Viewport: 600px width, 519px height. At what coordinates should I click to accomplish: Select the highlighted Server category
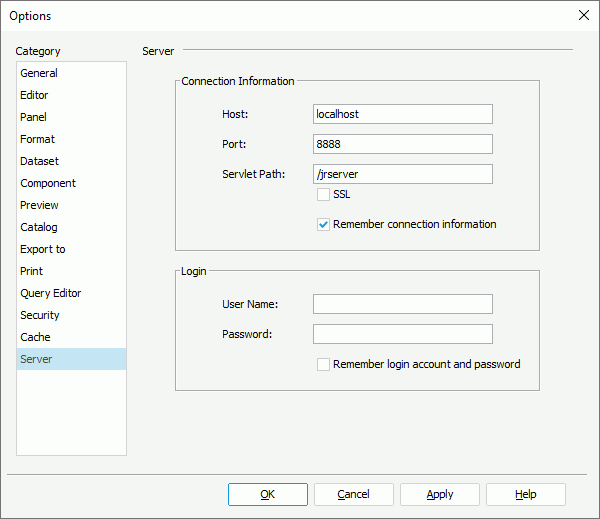point(71,359)
